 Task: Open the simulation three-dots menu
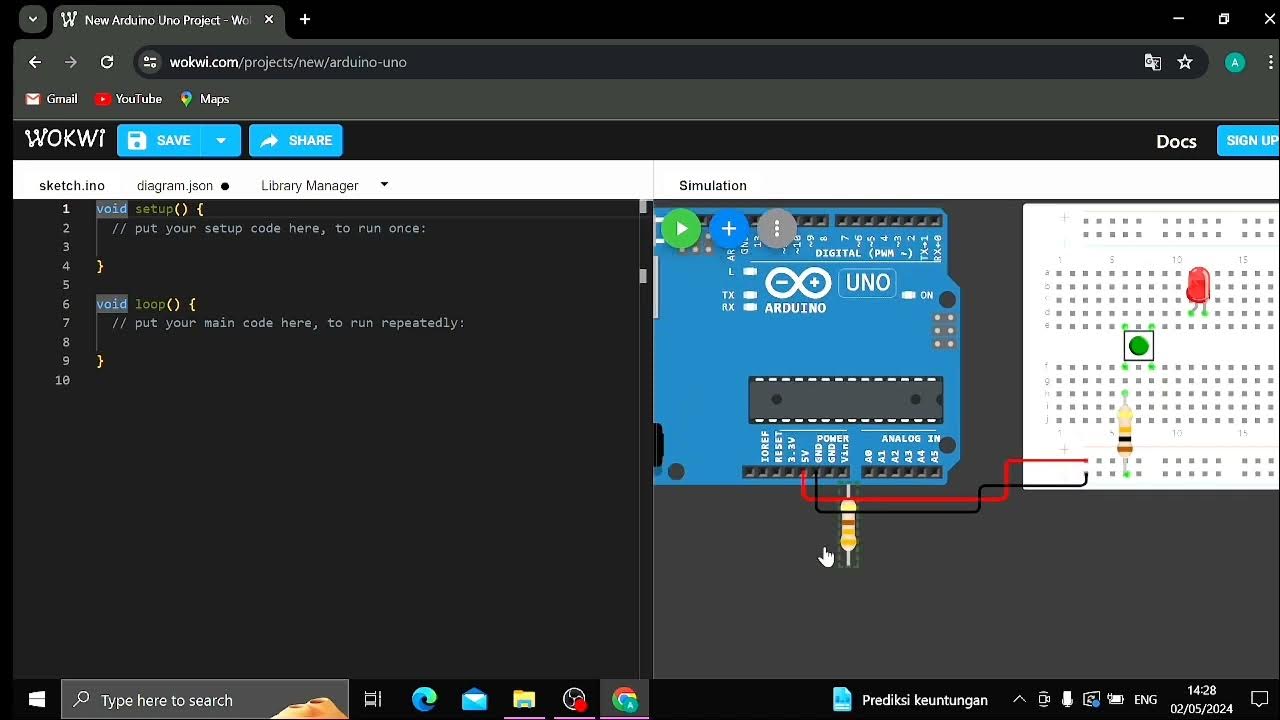click(x=777, y=229)
